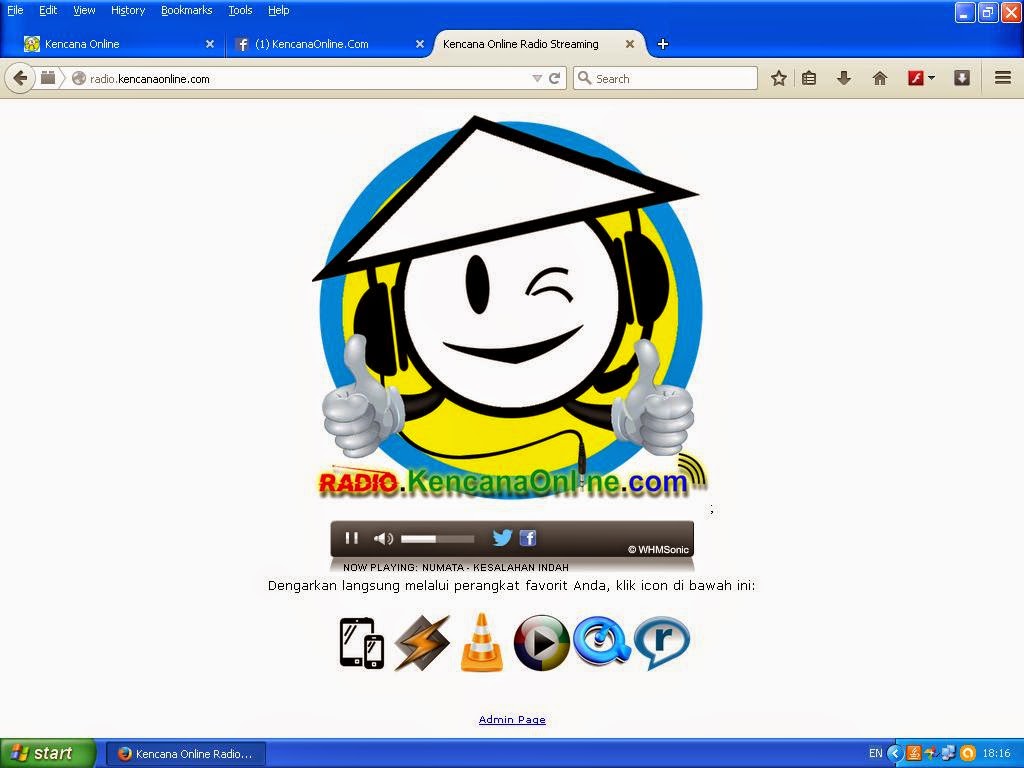Screen dimensions: 1024x768
Task: Click the taskbar clock showing 18:16
Action: coord(997,754)
